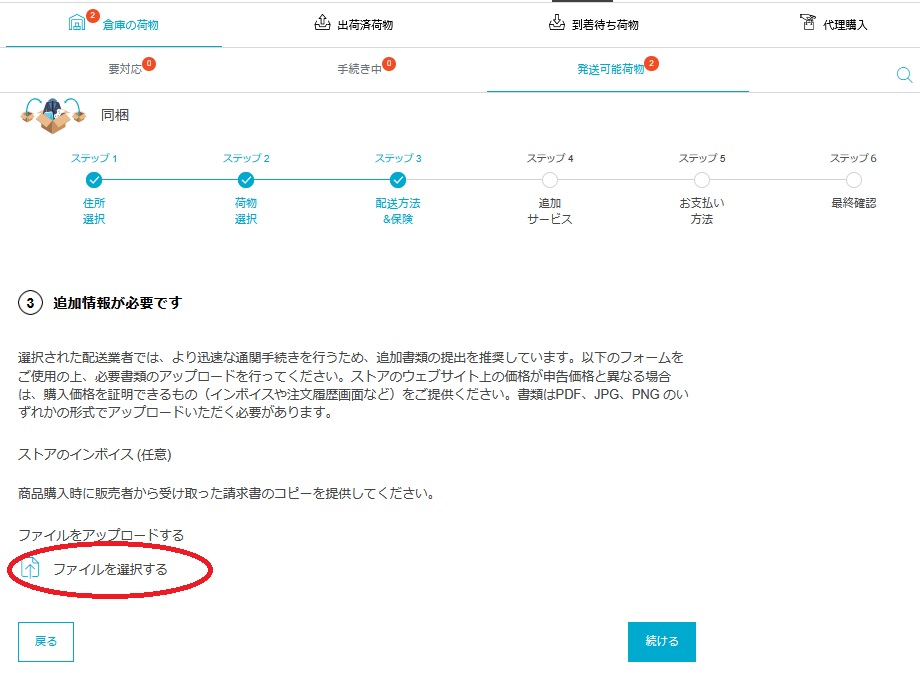Click the 同梱 package consolidation icon
Viewport: 920px width, 673px height.
pos(54,115)
